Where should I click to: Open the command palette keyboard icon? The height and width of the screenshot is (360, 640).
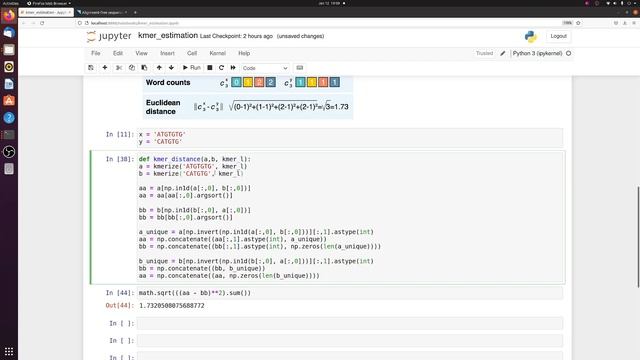tap(300, 68)
